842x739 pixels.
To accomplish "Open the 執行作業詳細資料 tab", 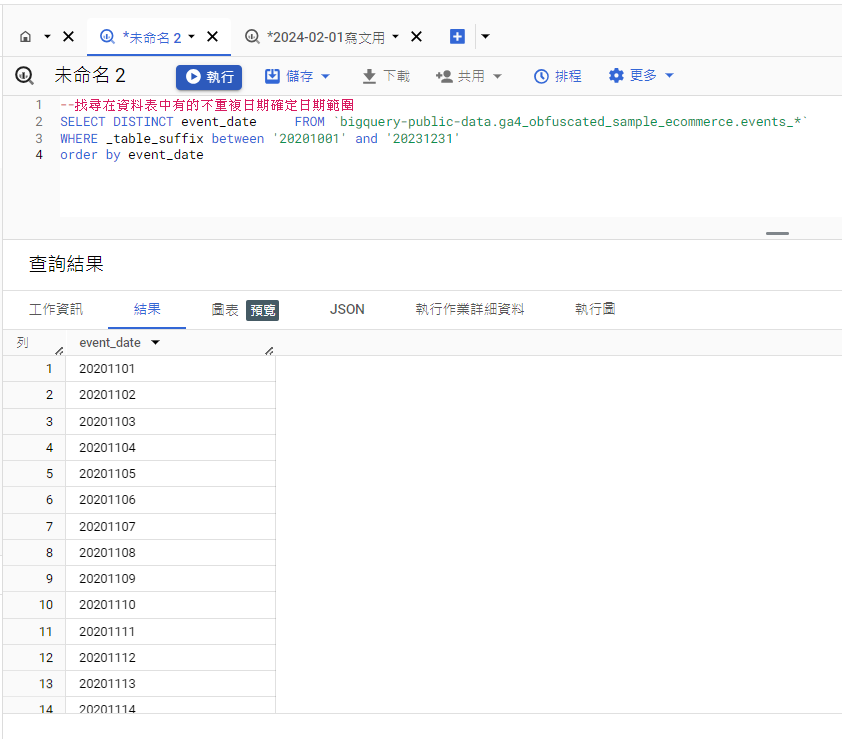I will [x=470, y=309].
